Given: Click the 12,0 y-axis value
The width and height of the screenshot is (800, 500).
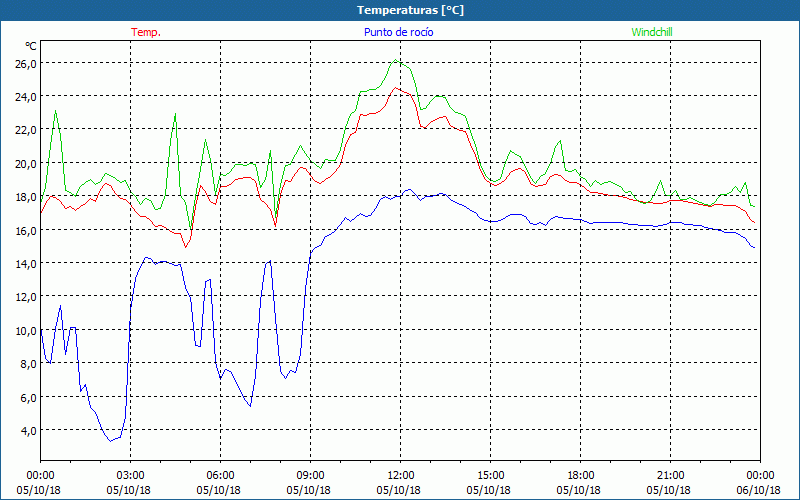Looking at the screenshot, I should [26, 297].
